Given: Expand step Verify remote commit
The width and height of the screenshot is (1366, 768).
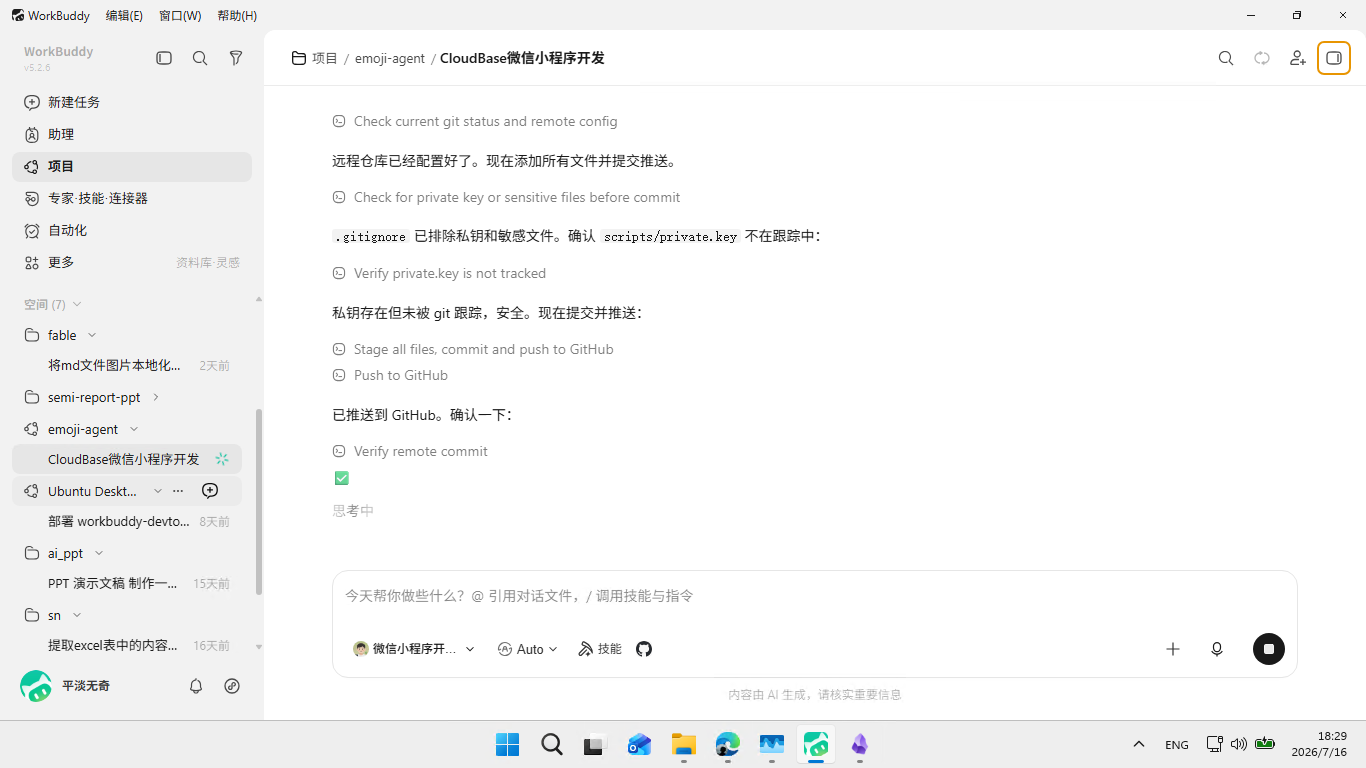Looking at the screenshot, I should (x=410, y=451).
